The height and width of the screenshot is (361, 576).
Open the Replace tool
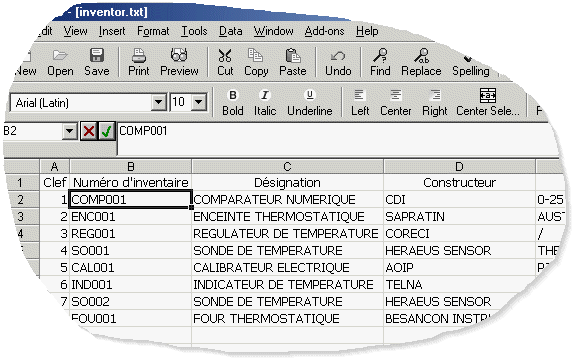click(x=421, y=62)
